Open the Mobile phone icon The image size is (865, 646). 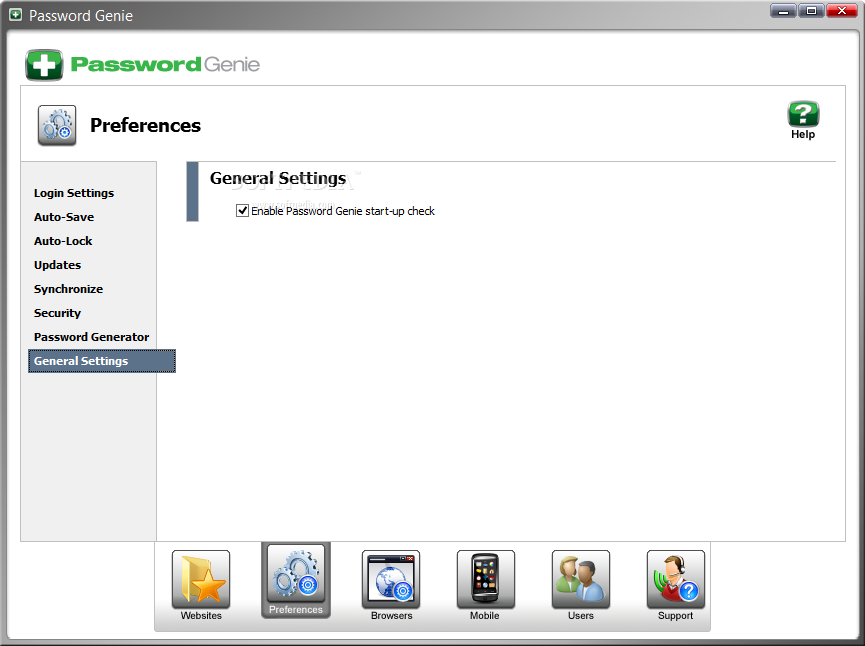click(485, 579)
